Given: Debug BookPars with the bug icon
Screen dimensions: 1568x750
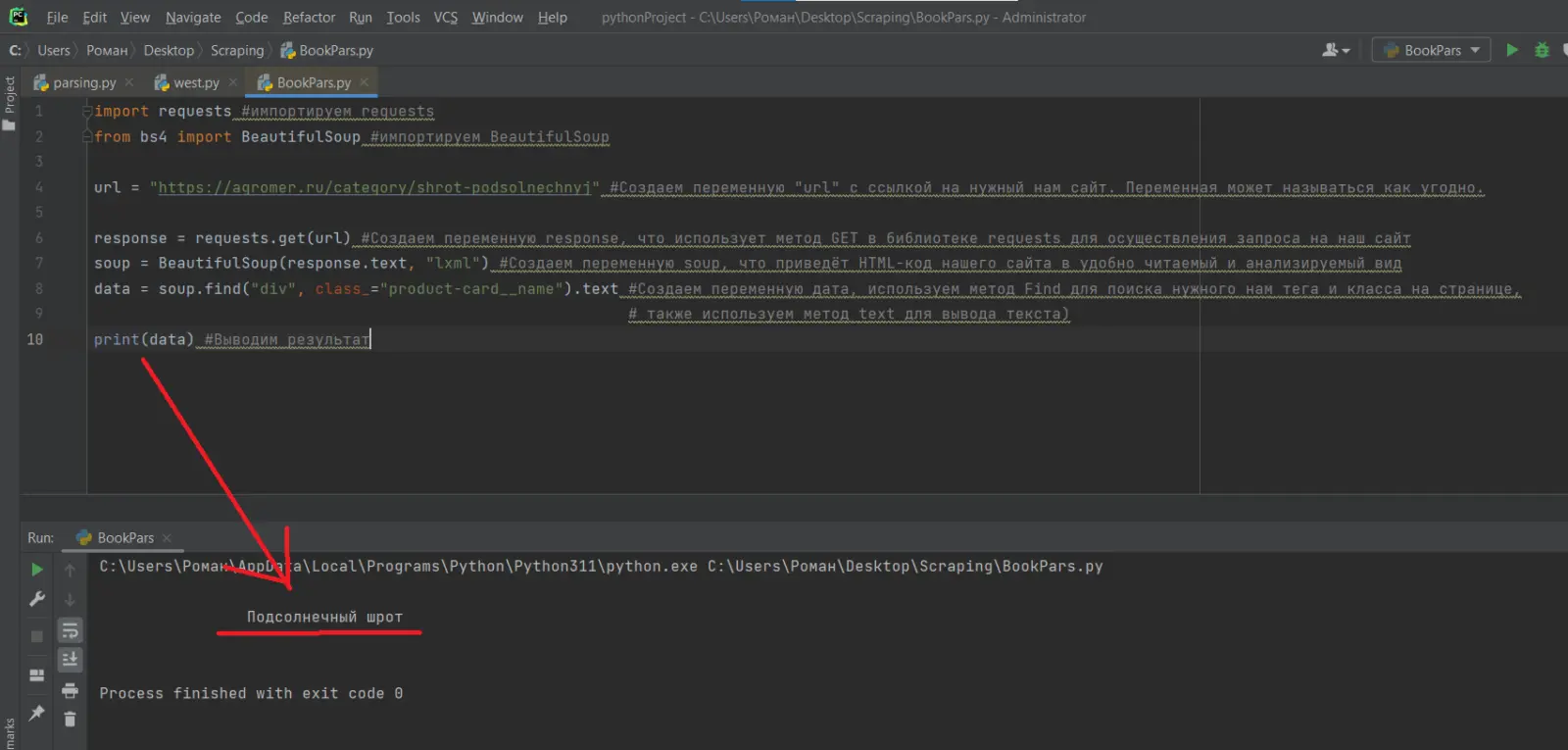Looking at the screenshot, I should click(1542, 50).
